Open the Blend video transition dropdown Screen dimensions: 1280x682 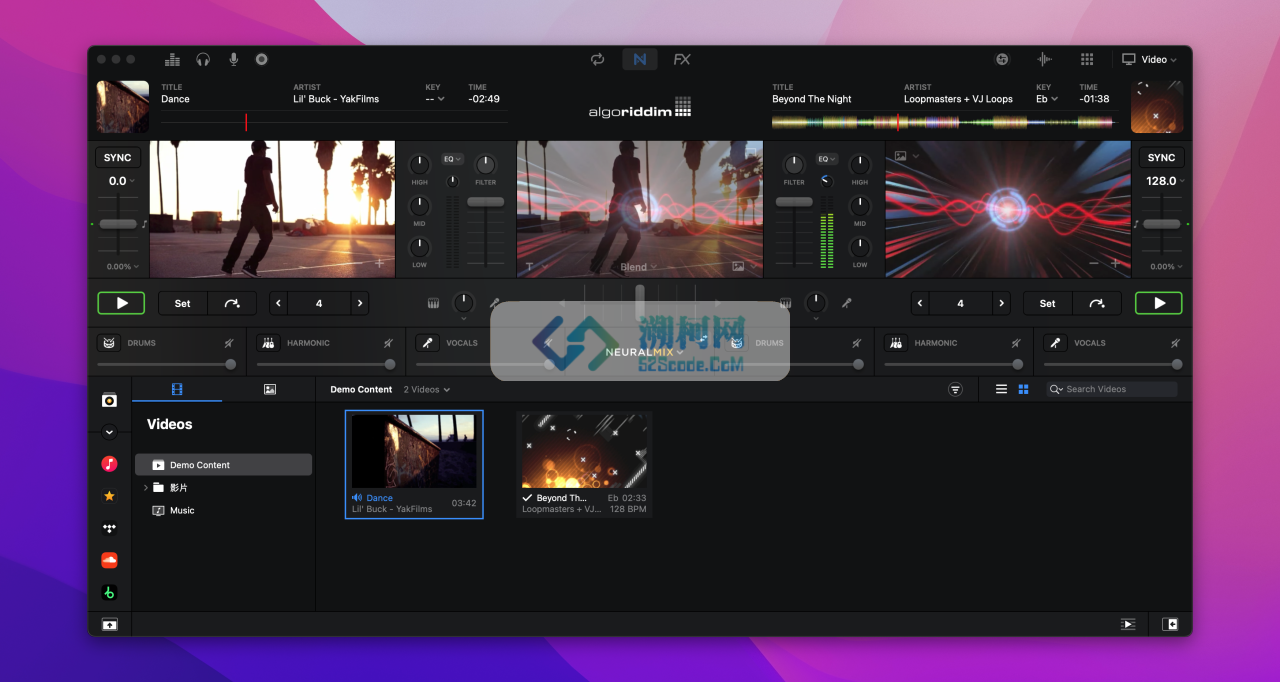tap(639, 267)
